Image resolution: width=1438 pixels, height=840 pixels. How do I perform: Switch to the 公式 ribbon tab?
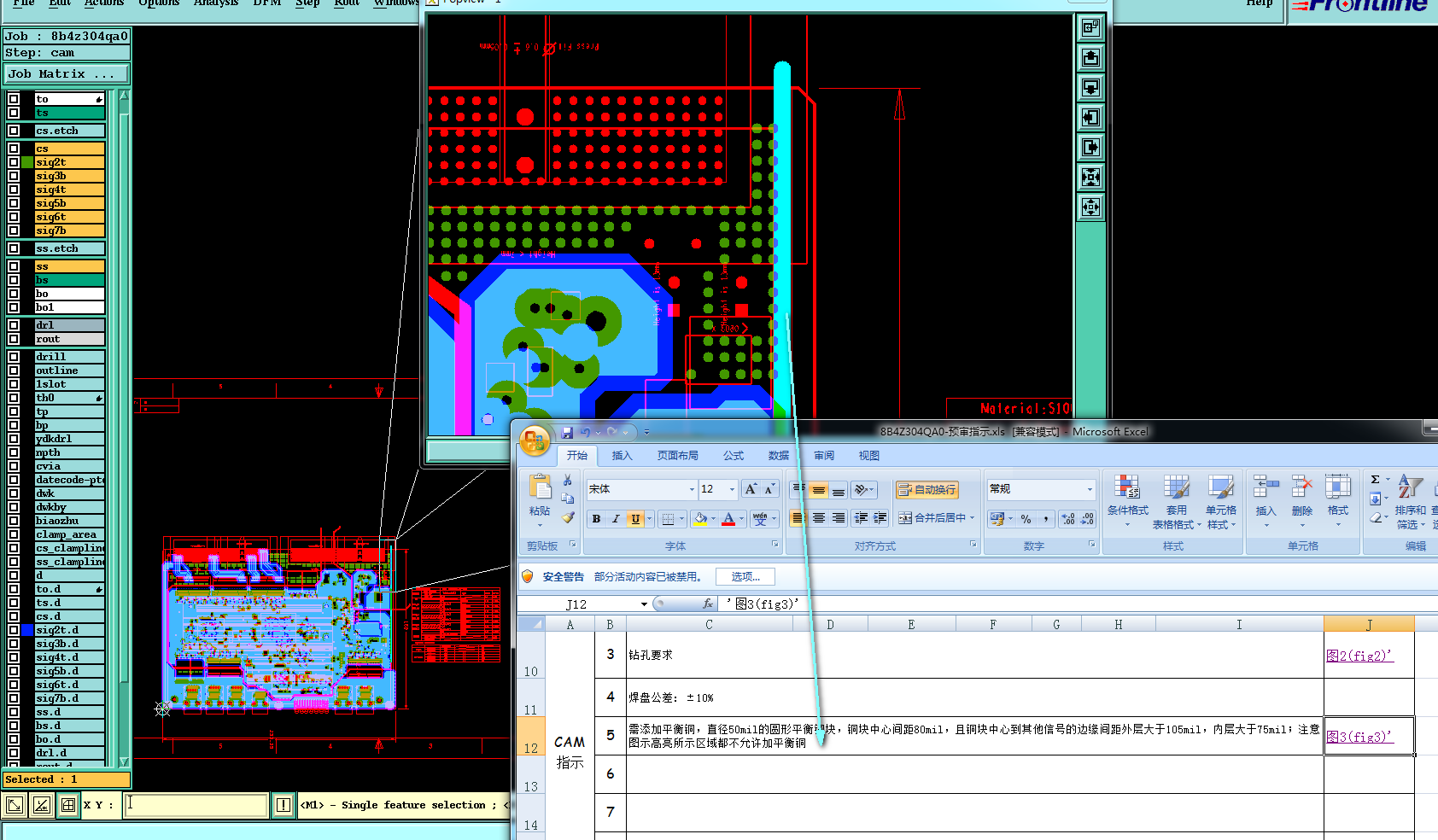(x=734, y=456)
